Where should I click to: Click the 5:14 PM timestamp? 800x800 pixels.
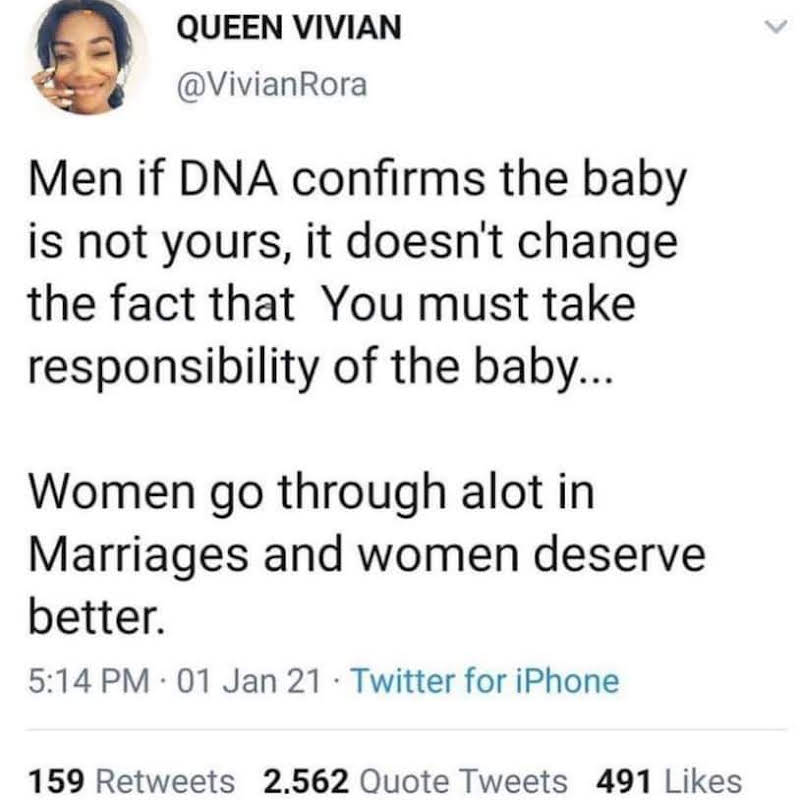[x=89, y=681]
